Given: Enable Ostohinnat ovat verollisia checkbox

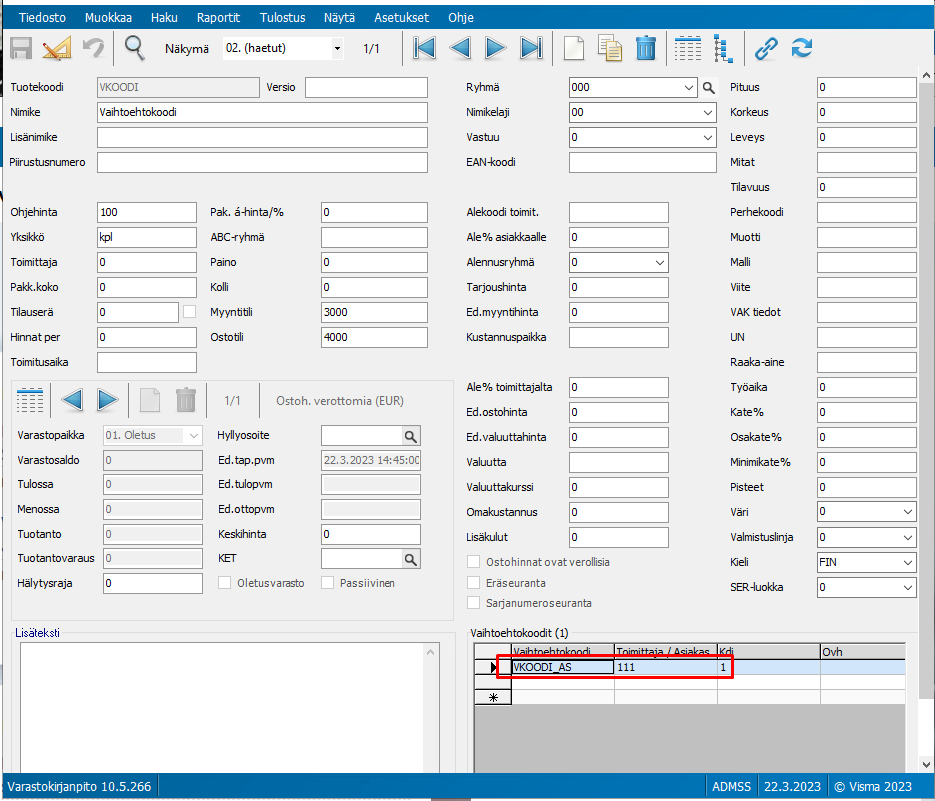Looking at the screenshot, I should 475,562.
